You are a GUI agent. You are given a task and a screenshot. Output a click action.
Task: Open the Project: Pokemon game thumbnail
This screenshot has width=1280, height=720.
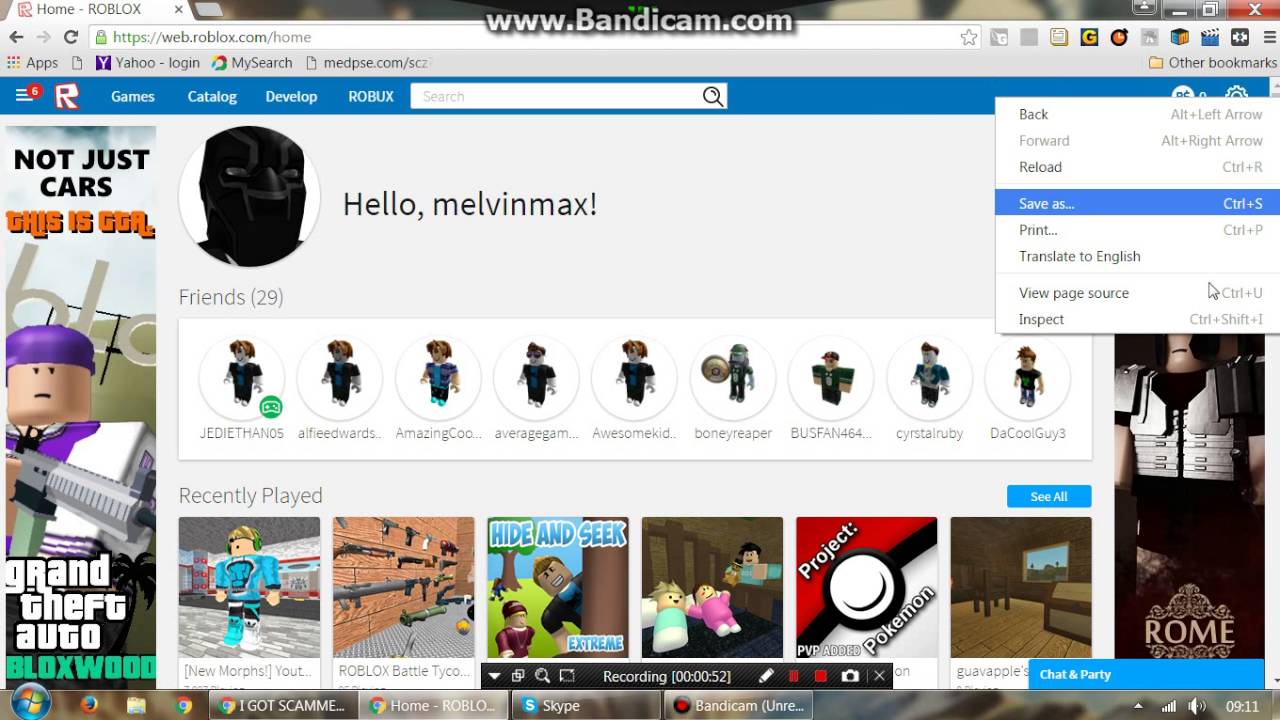867,587
